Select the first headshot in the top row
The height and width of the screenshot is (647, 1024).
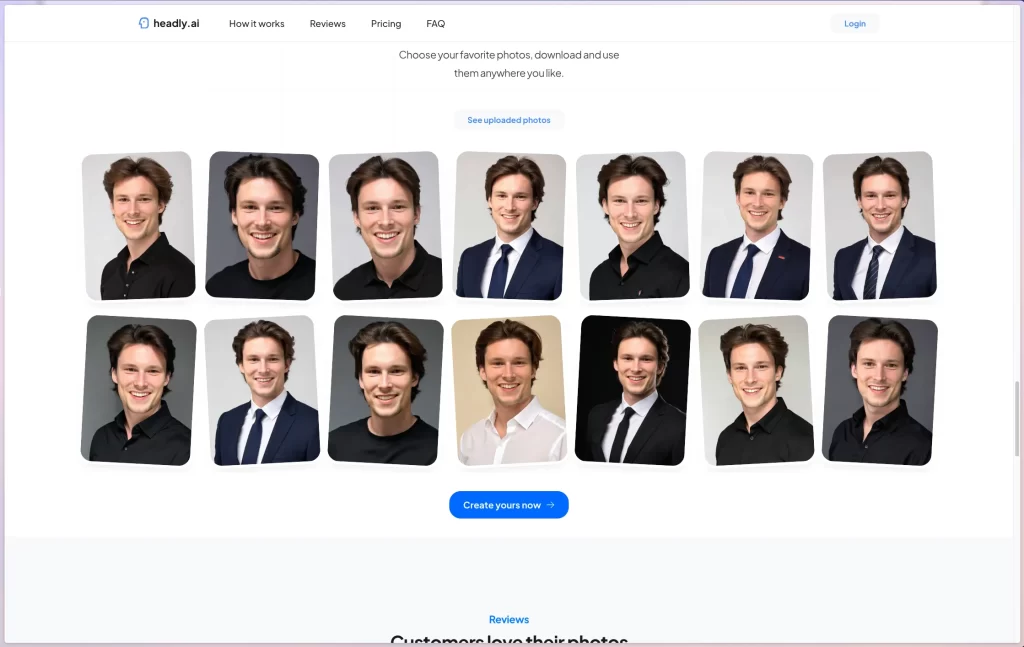[139, 225]
